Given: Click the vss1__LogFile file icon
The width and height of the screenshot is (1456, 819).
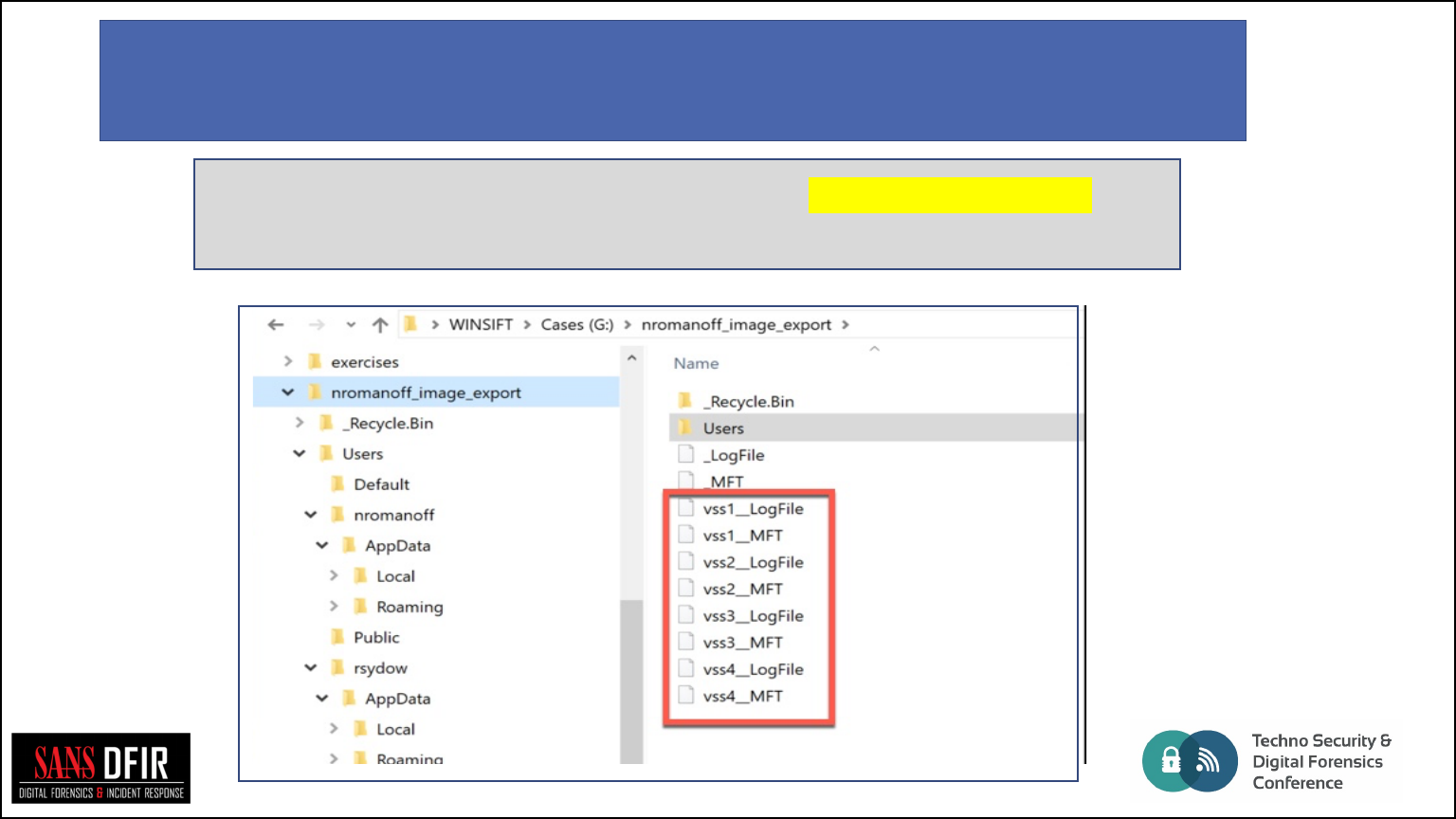Looking at the screenshot, I should coord(686,508).
